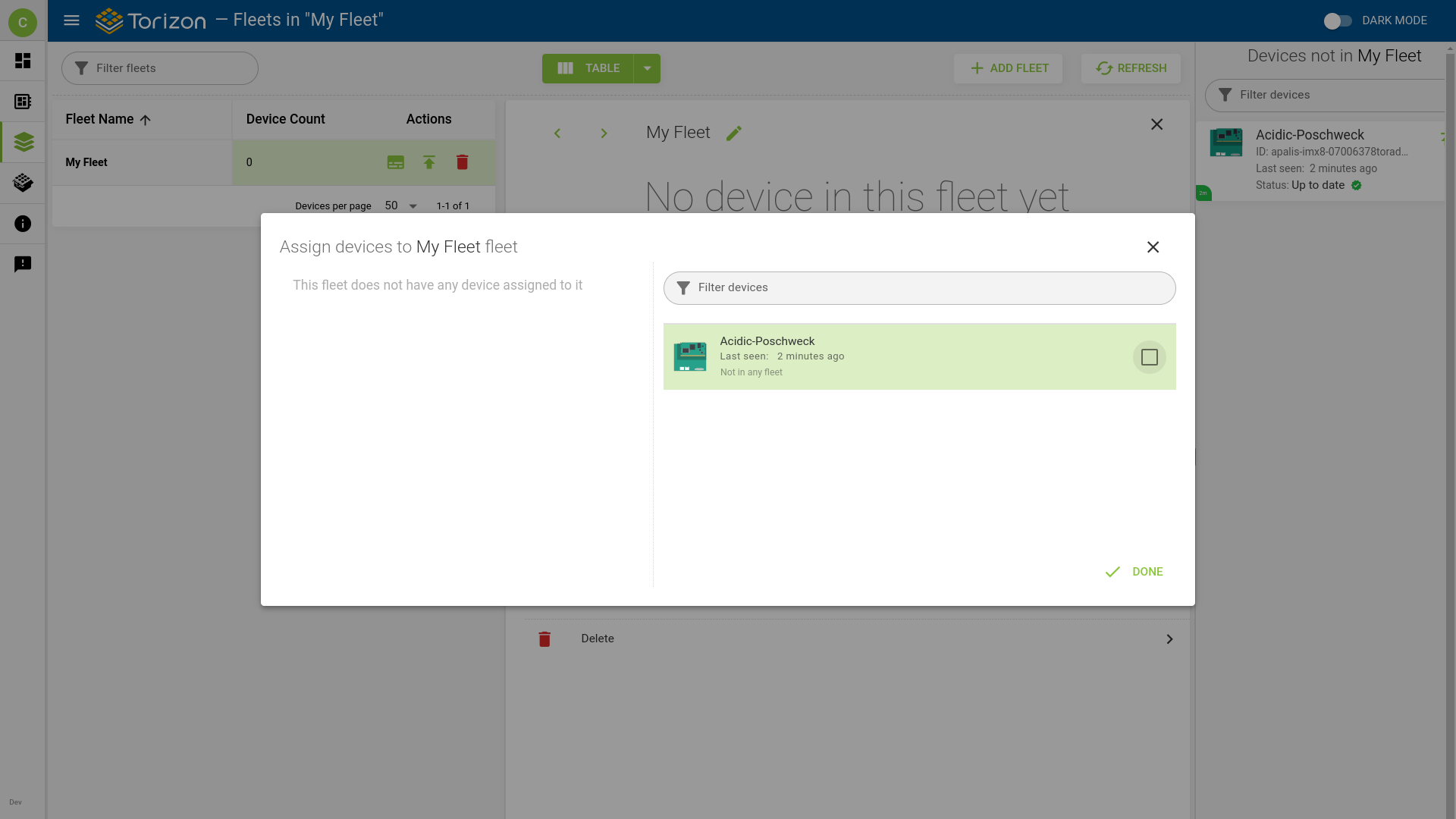Viewport: 1456px width, 819px height.
Task: Expand the TABLE view dropdown arrow
Action: (647, 68)
